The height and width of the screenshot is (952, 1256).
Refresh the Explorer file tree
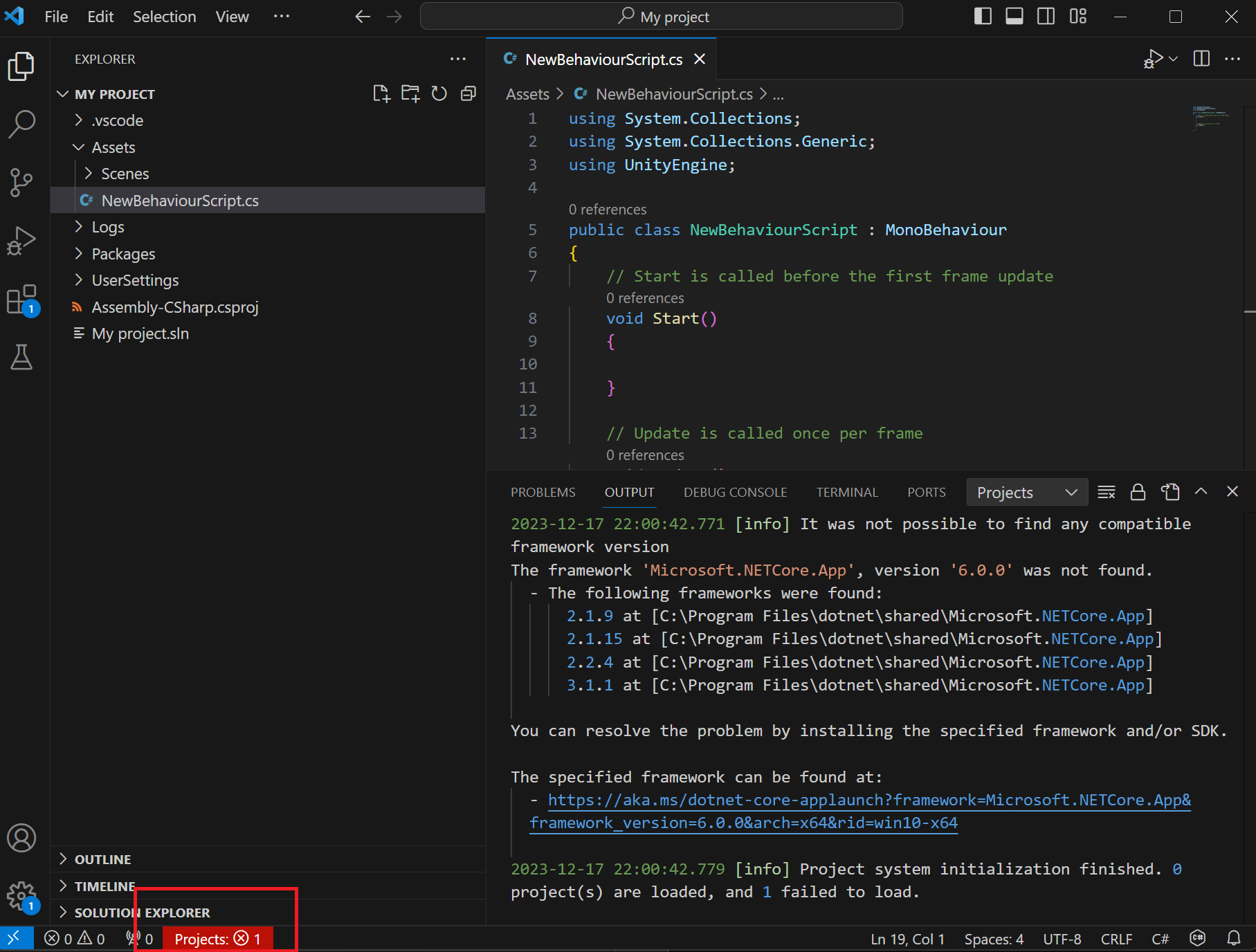[x=439, y=93]
